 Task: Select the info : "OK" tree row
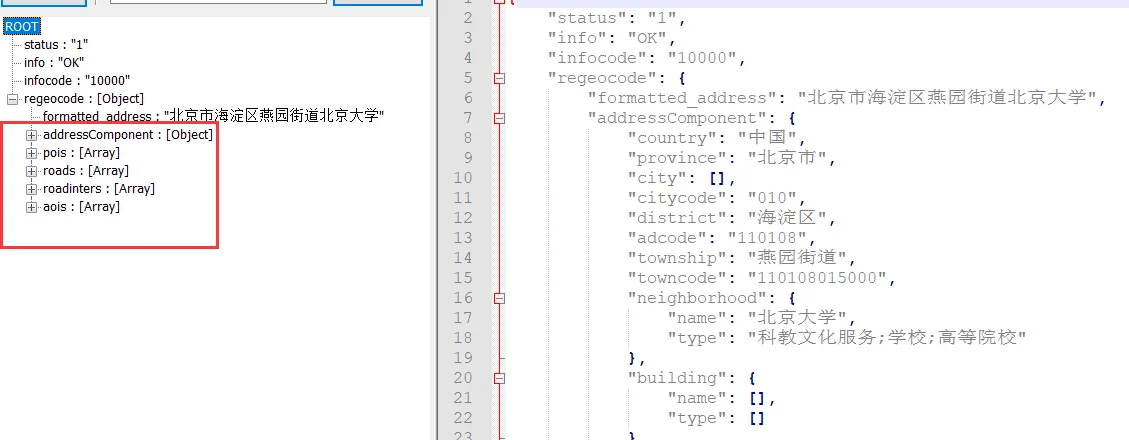(55, 63)
